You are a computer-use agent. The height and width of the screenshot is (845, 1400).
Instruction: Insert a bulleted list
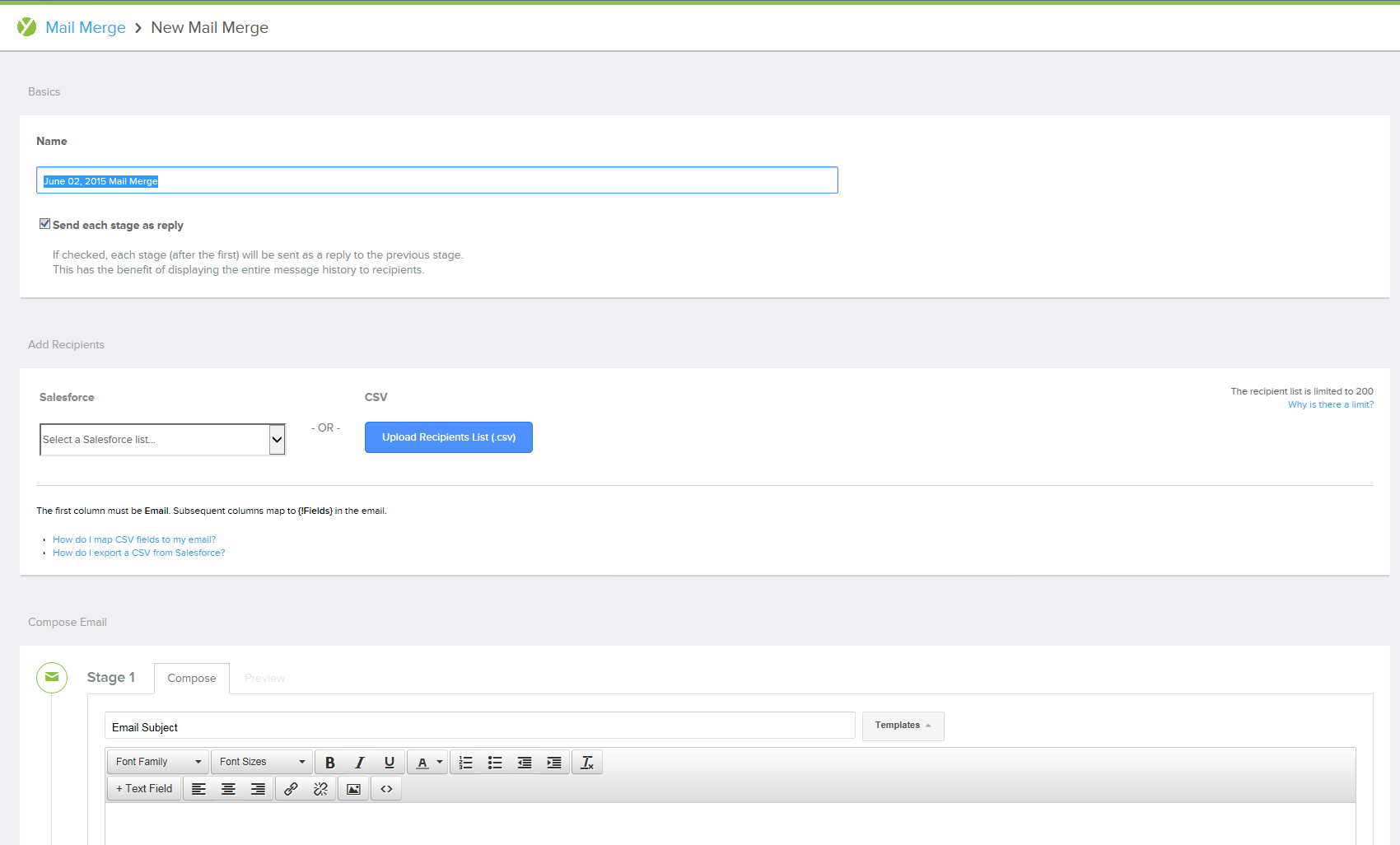[495, 762]
